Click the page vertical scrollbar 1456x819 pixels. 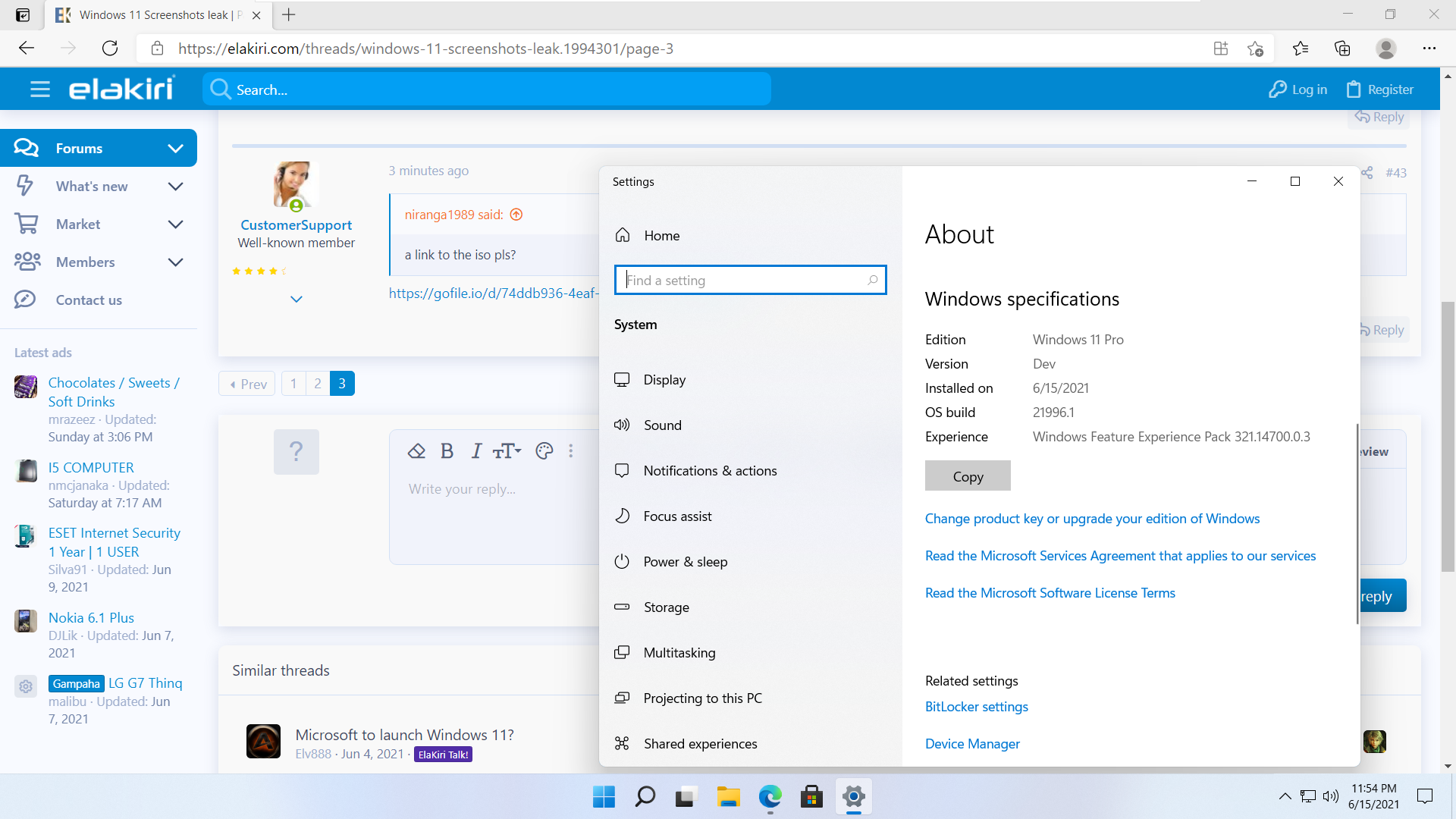pos(1448,436)
